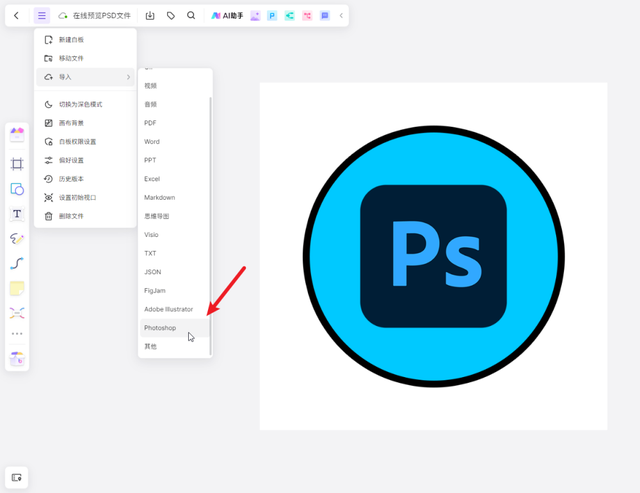Select 其他 import option

coord(174,346)
